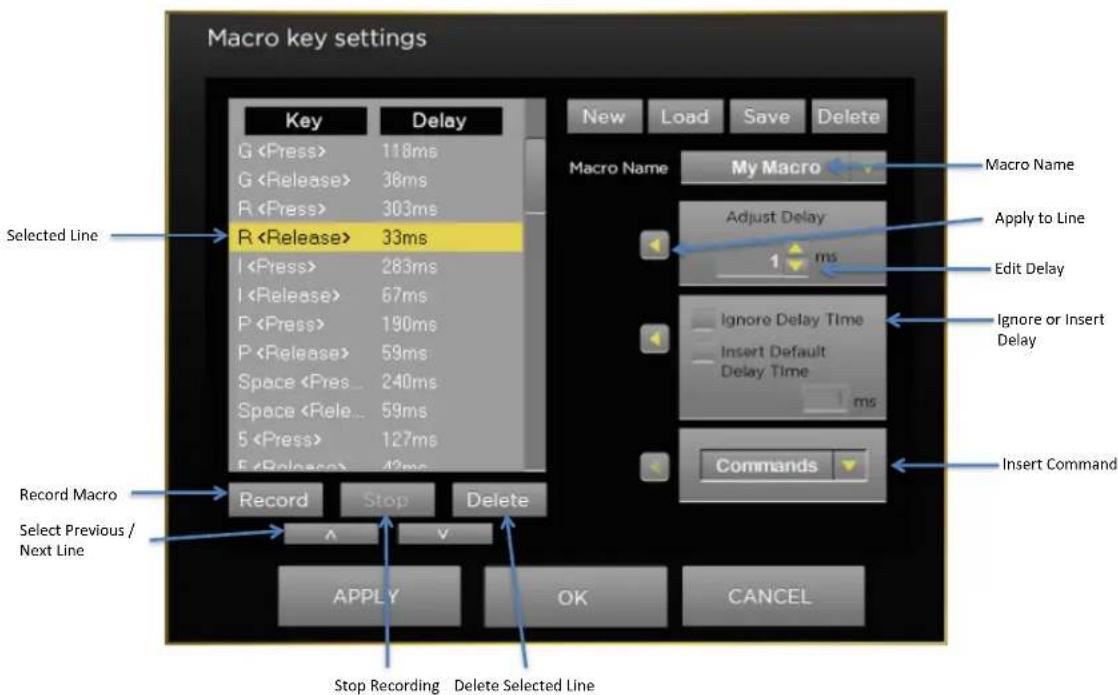This screenshot has width=1118, height=695.
Task: Click the CANCEL button
Action: (772, 597)
